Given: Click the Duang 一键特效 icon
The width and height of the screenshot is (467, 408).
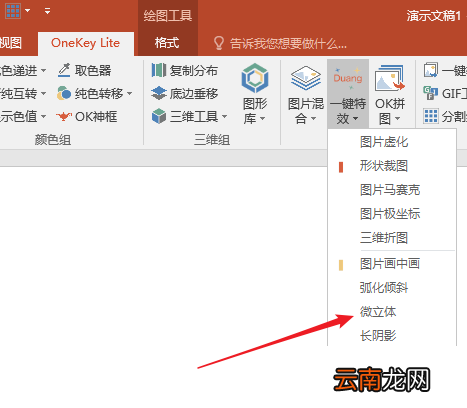Looking at the screenshot, I should point(348,78).
